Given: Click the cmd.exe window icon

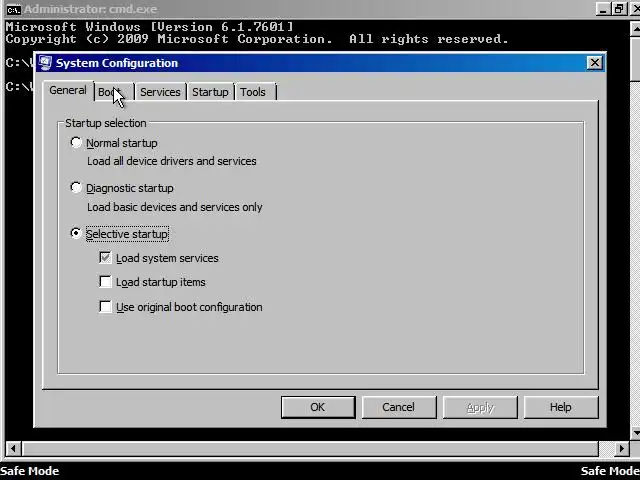Looking at the screenshot, I should [13, 9].
